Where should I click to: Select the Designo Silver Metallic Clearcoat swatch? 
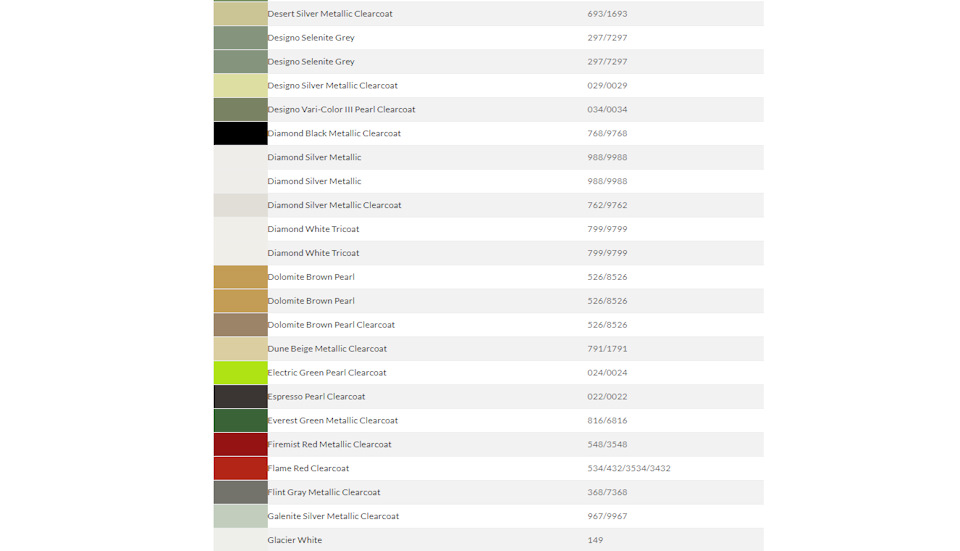click(240, 86)
